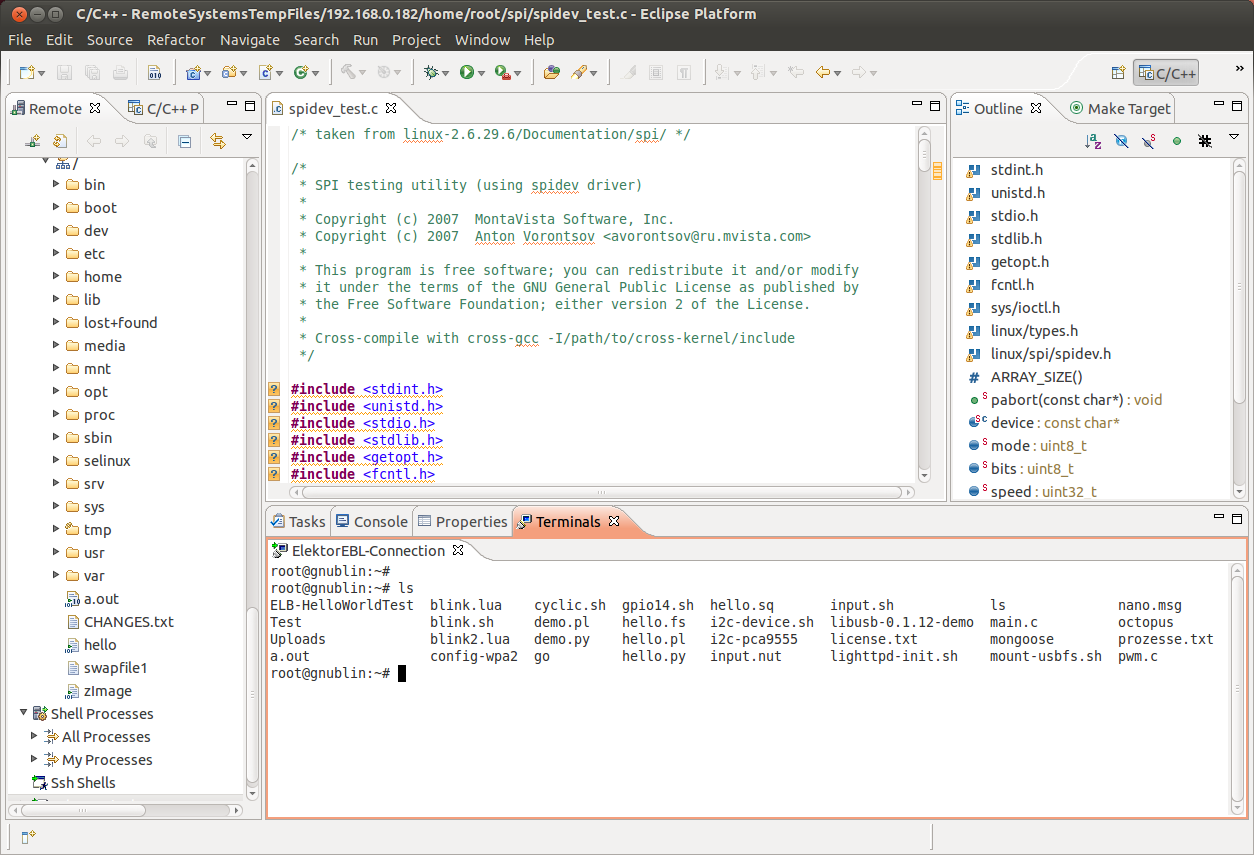Click the Back navigation arrow in toolbar
Viewport: 1254px width, 855px height.
823,72
